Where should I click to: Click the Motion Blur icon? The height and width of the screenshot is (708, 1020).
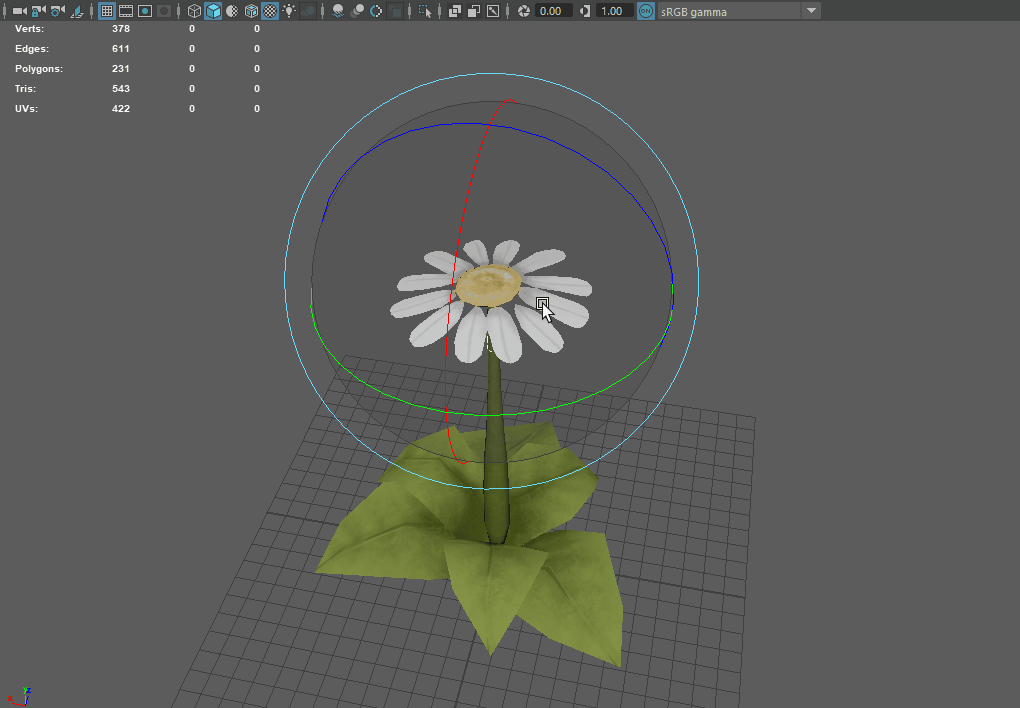357,11
